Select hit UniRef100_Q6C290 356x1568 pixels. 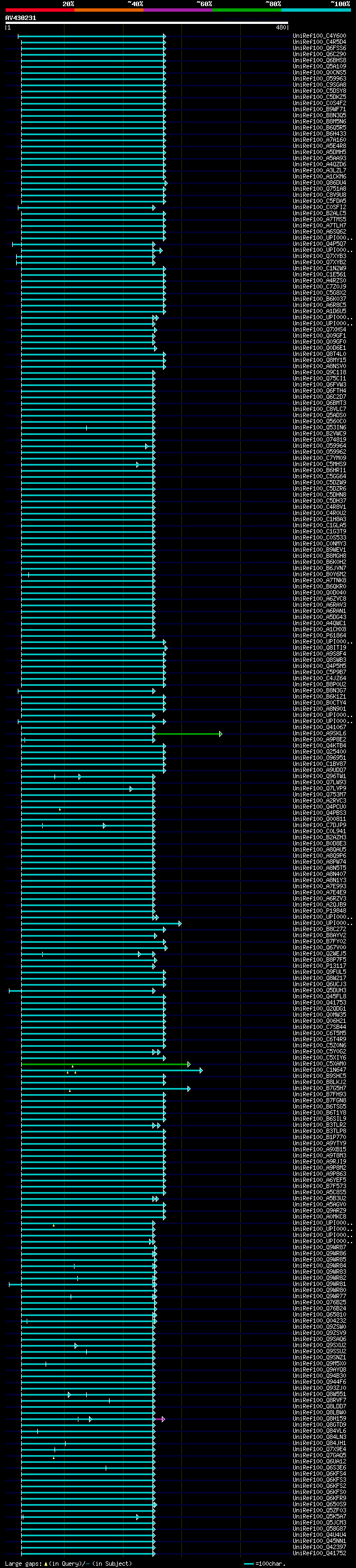pos(319,54)
